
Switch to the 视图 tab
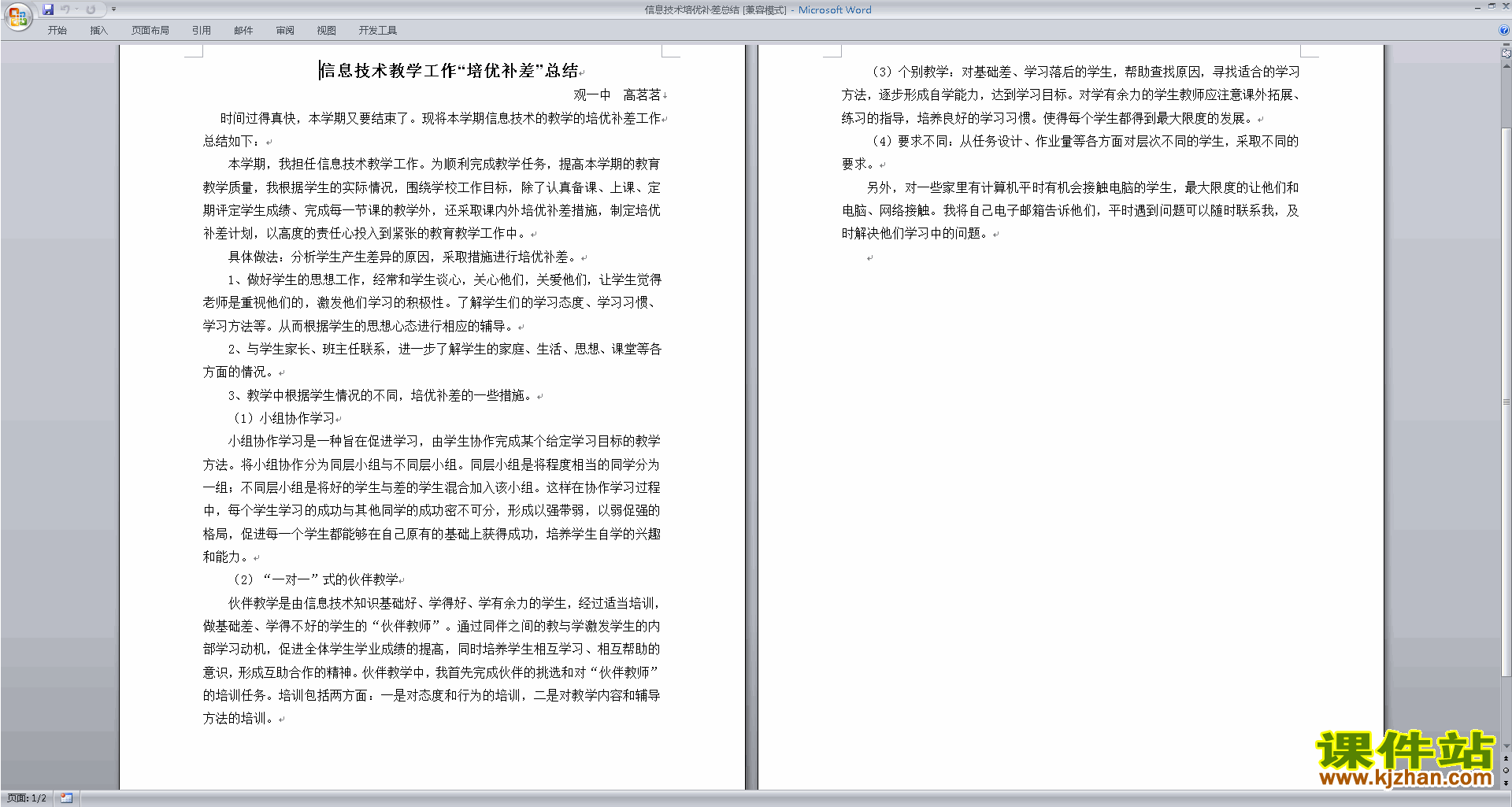click(326, 30)
